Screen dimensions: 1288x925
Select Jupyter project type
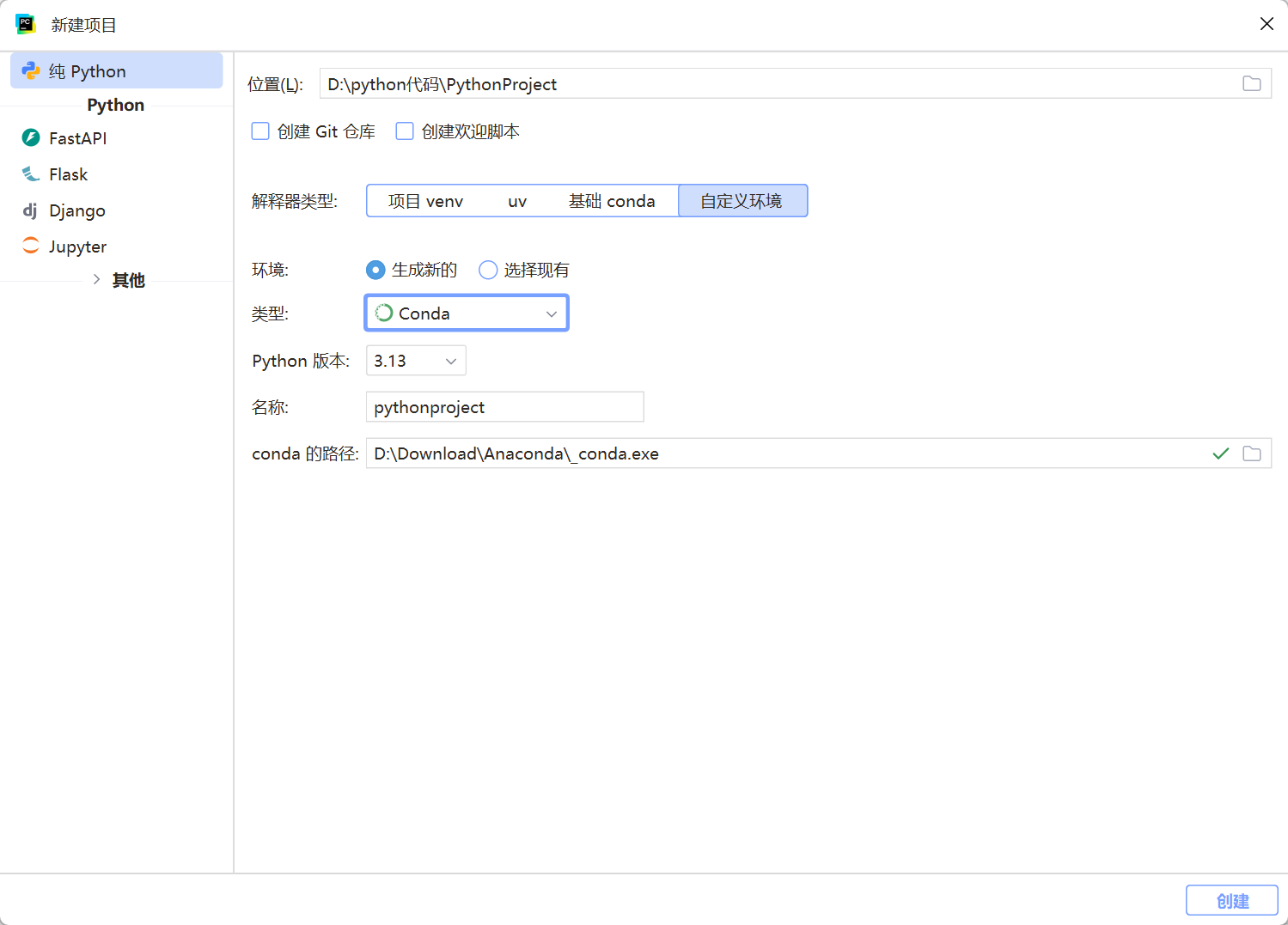coord(117,246)
